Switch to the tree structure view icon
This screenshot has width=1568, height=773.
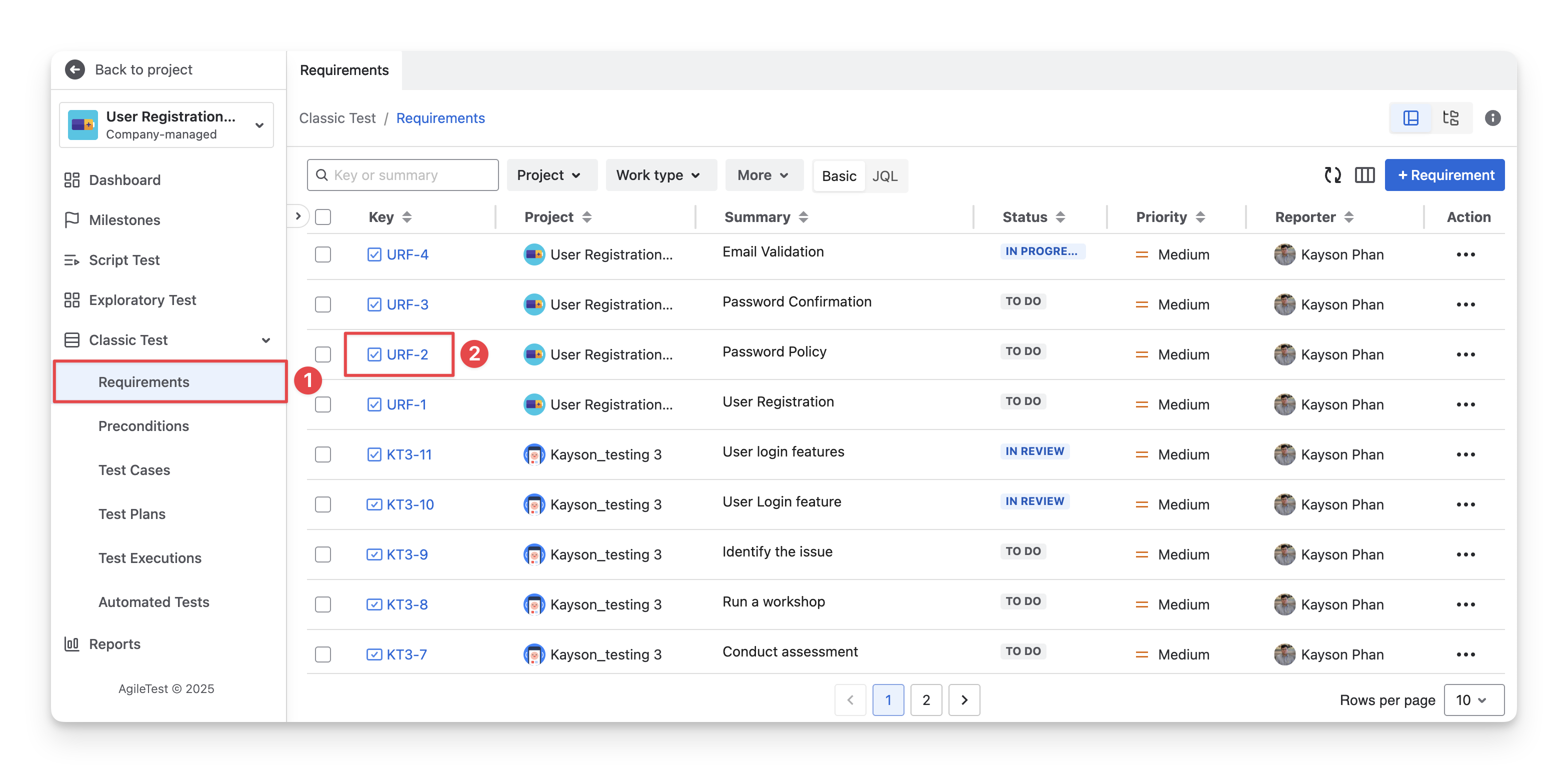[x=1450, y=118]
